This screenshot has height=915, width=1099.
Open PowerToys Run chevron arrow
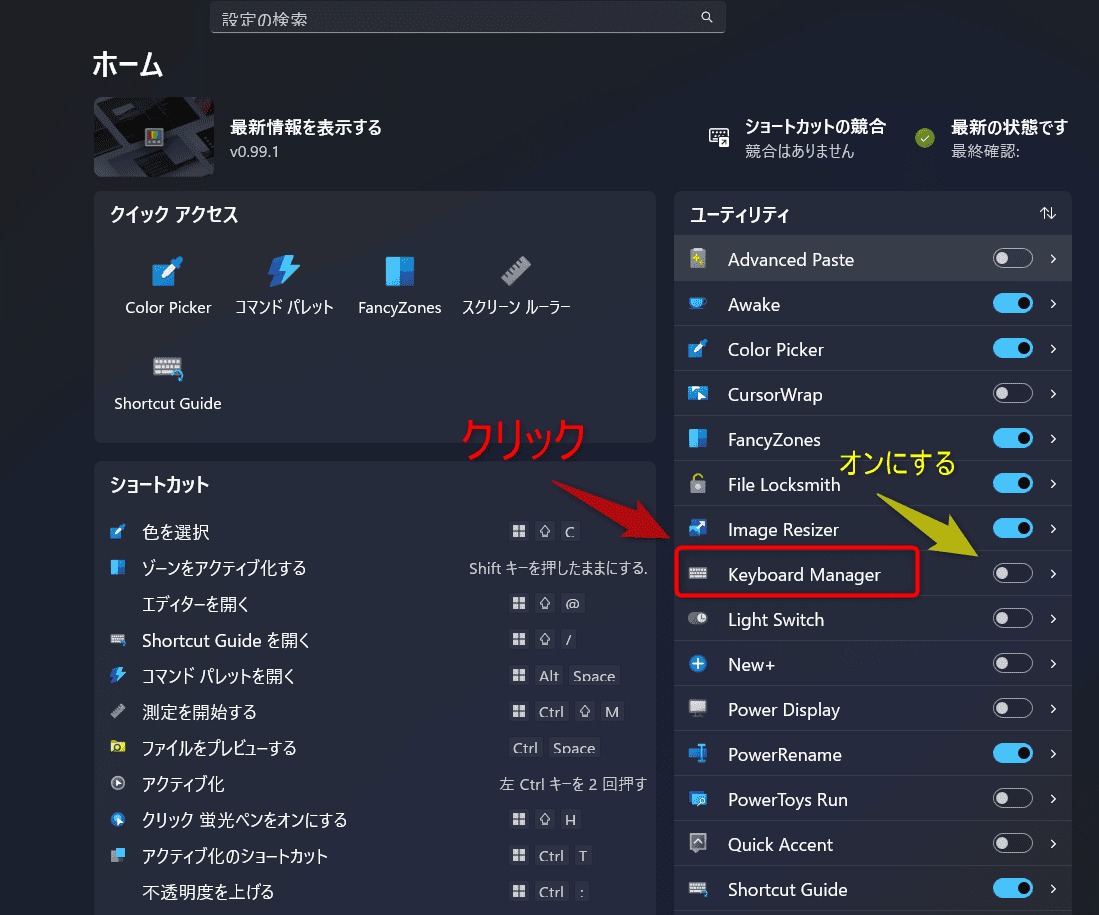point(1053,798)
